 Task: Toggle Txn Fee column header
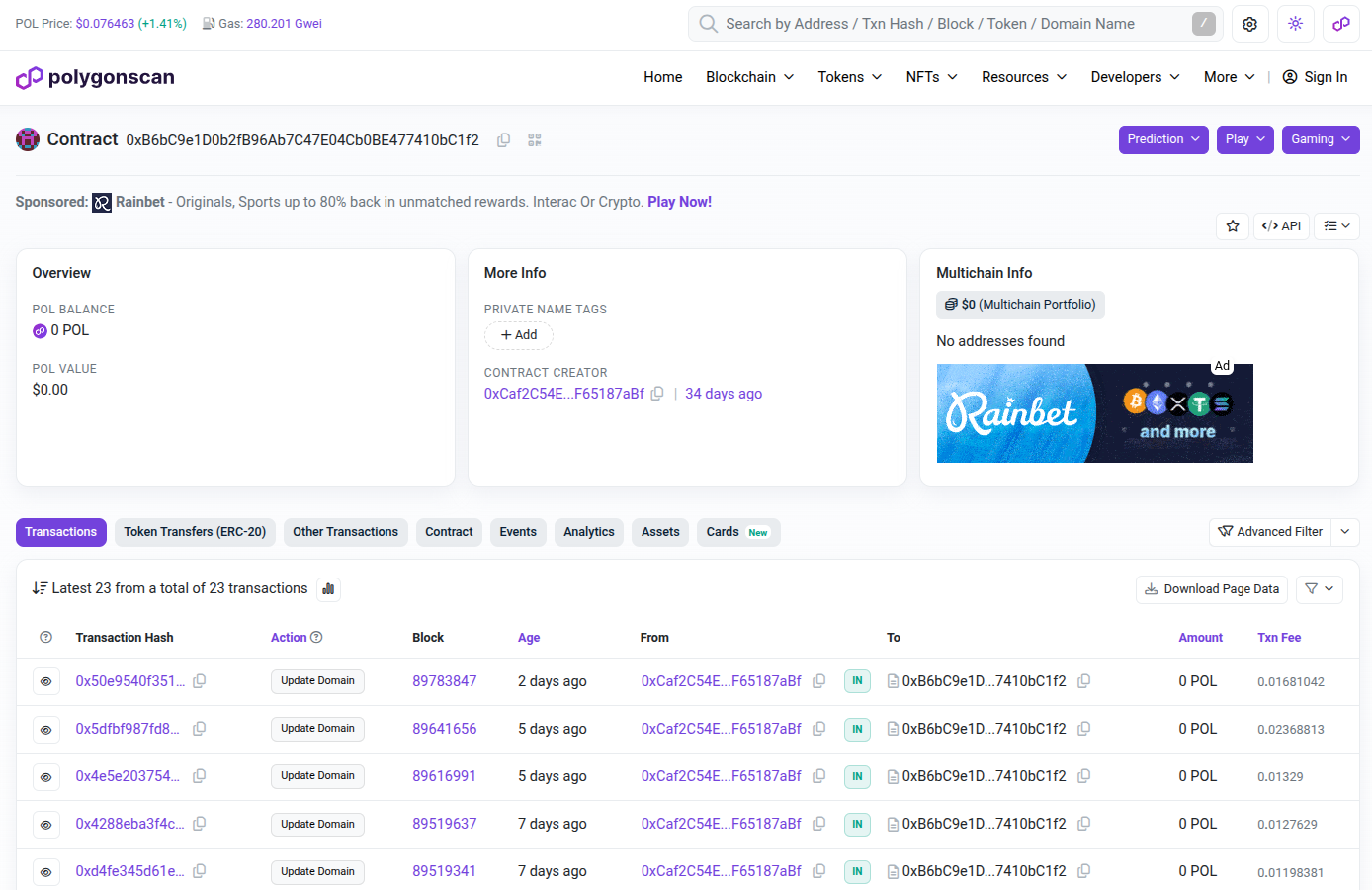[1279, 638]
